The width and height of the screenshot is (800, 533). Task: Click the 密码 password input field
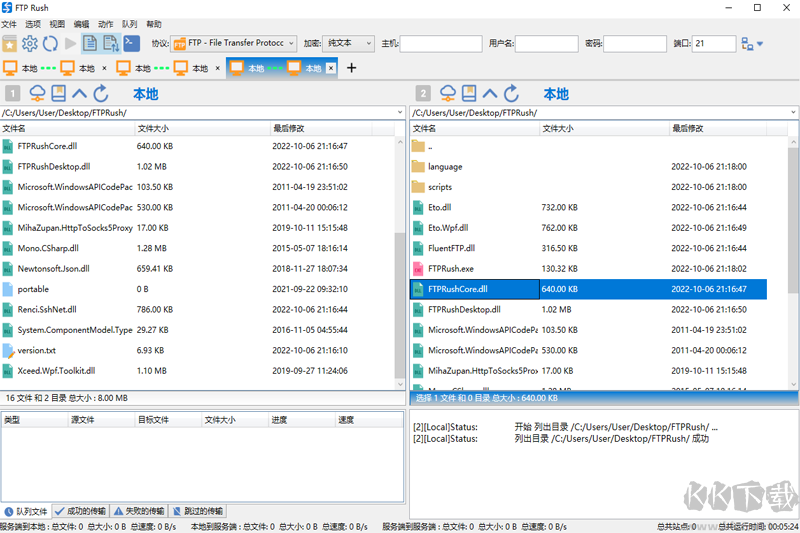[x=635, y=43]
